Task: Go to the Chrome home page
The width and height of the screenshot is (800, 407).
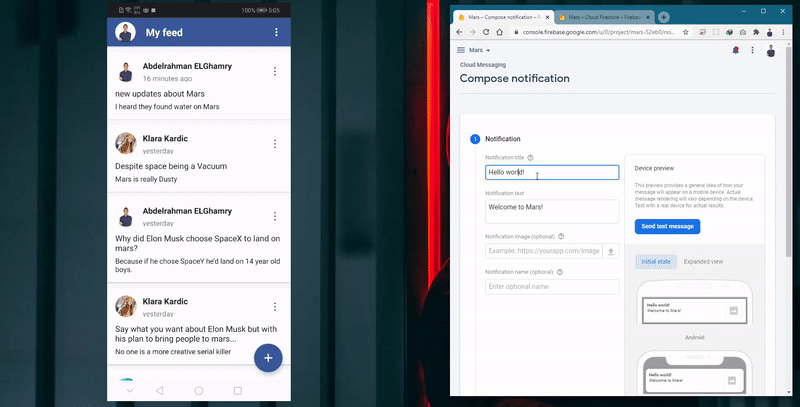Action: point(499,32)
